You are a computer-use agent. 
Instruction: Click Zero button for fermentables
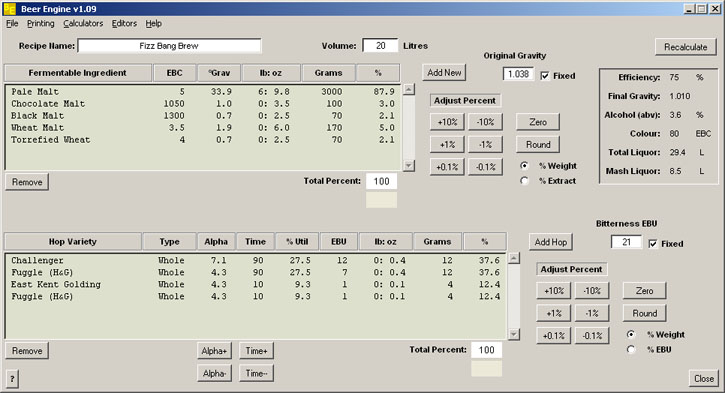coord(538,122)
